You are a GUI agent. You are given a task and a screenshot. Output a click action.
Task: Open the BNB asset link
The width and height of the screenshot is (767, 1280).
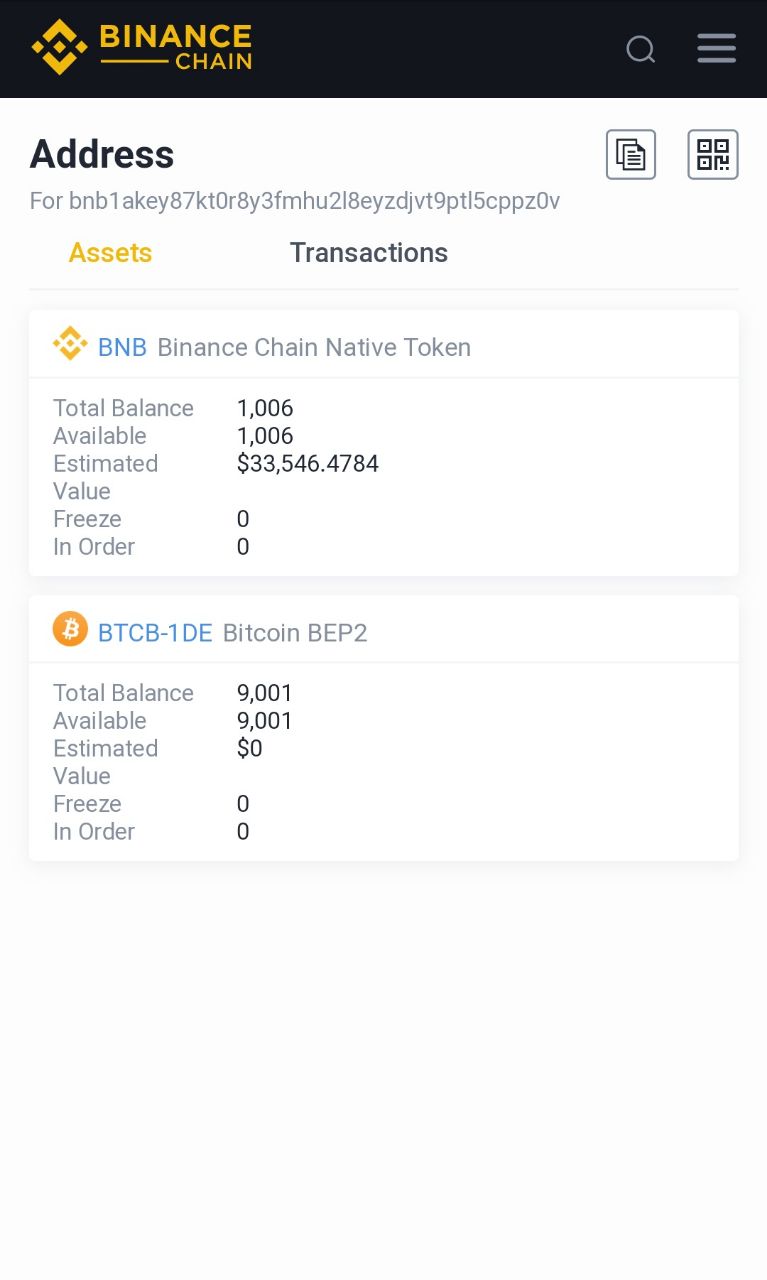[122, 348]
